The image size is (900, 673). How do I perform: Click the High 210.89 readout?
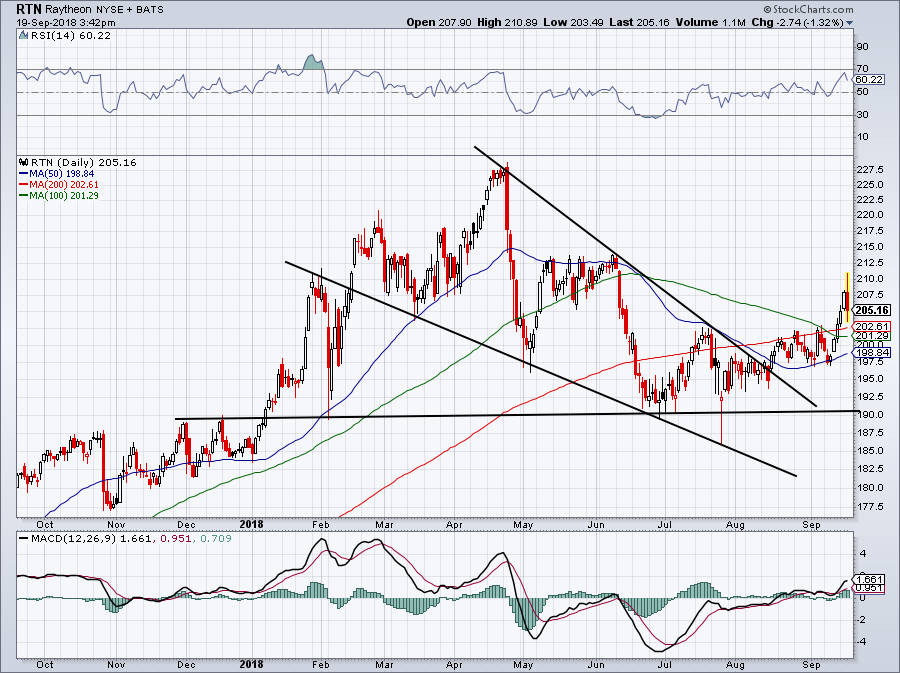(x=507, y=22)
